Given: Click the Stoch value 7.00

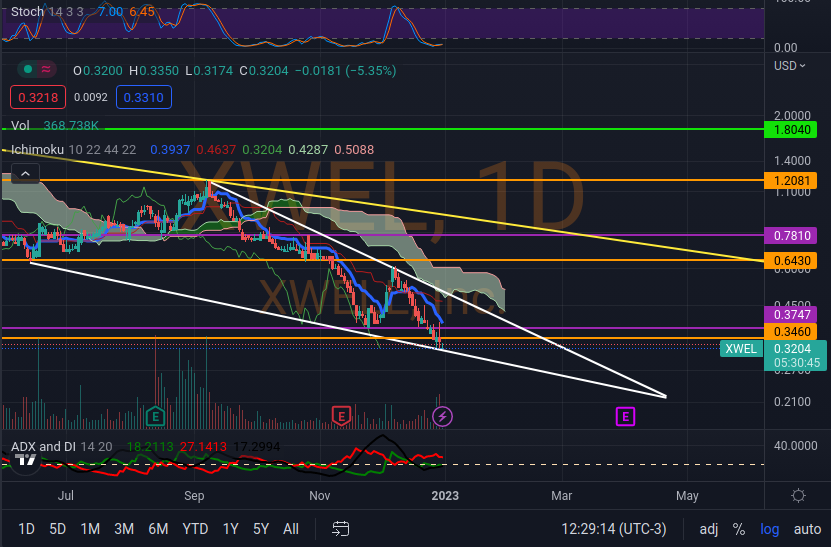Looking at the screenshot, I should [x=111, y=12].
